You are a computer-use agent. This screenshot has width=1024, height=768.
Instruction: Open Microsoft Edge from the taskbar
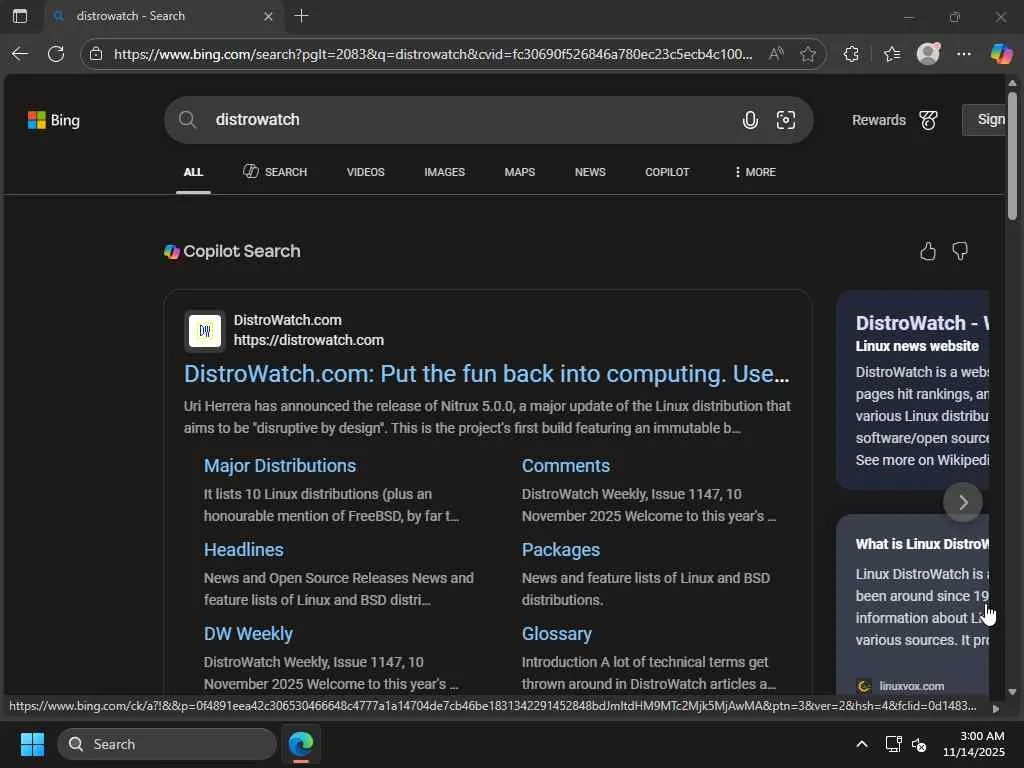tap(301, 744)
